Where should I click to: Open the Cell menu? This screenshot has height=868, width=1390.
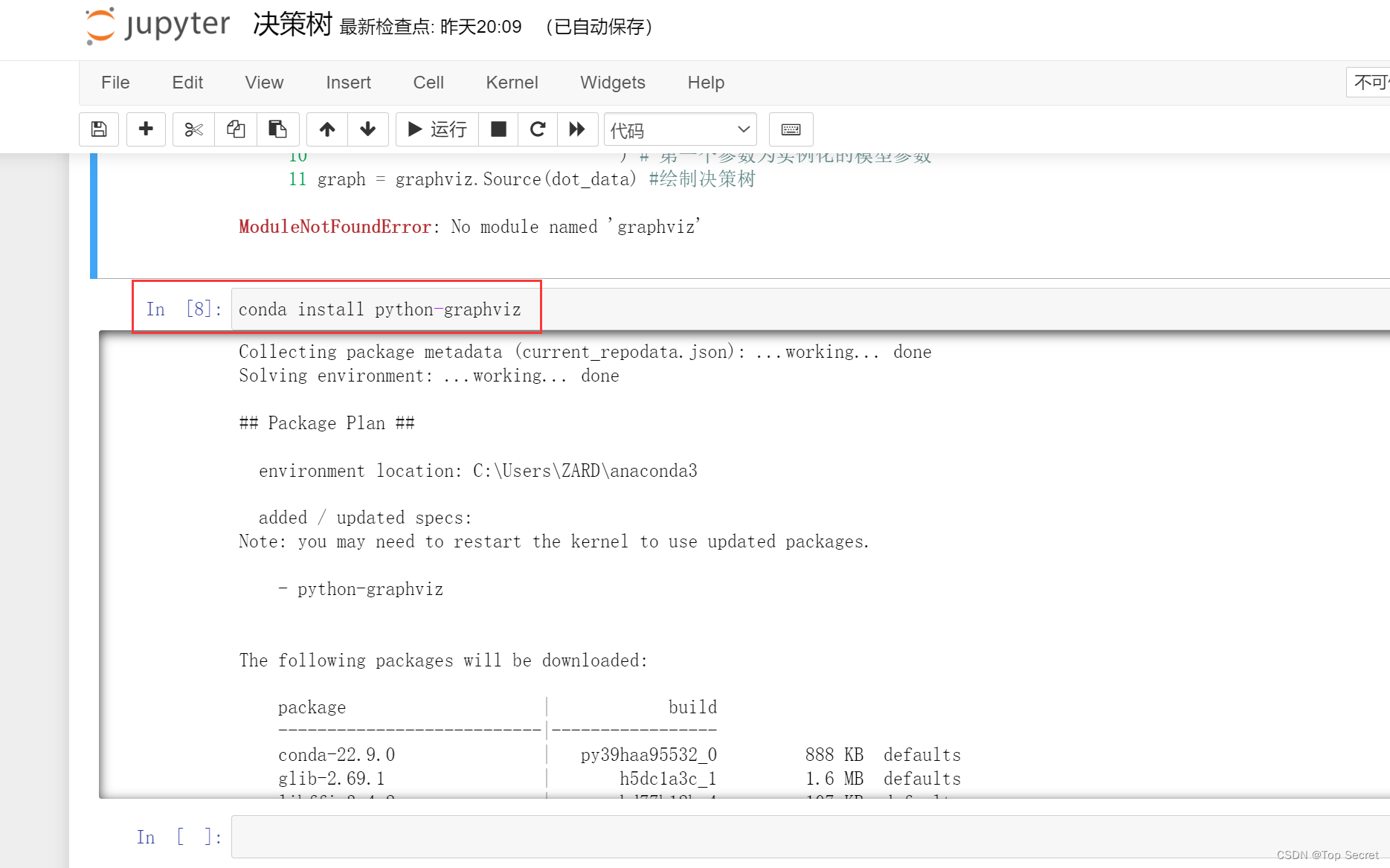point(428,83)
